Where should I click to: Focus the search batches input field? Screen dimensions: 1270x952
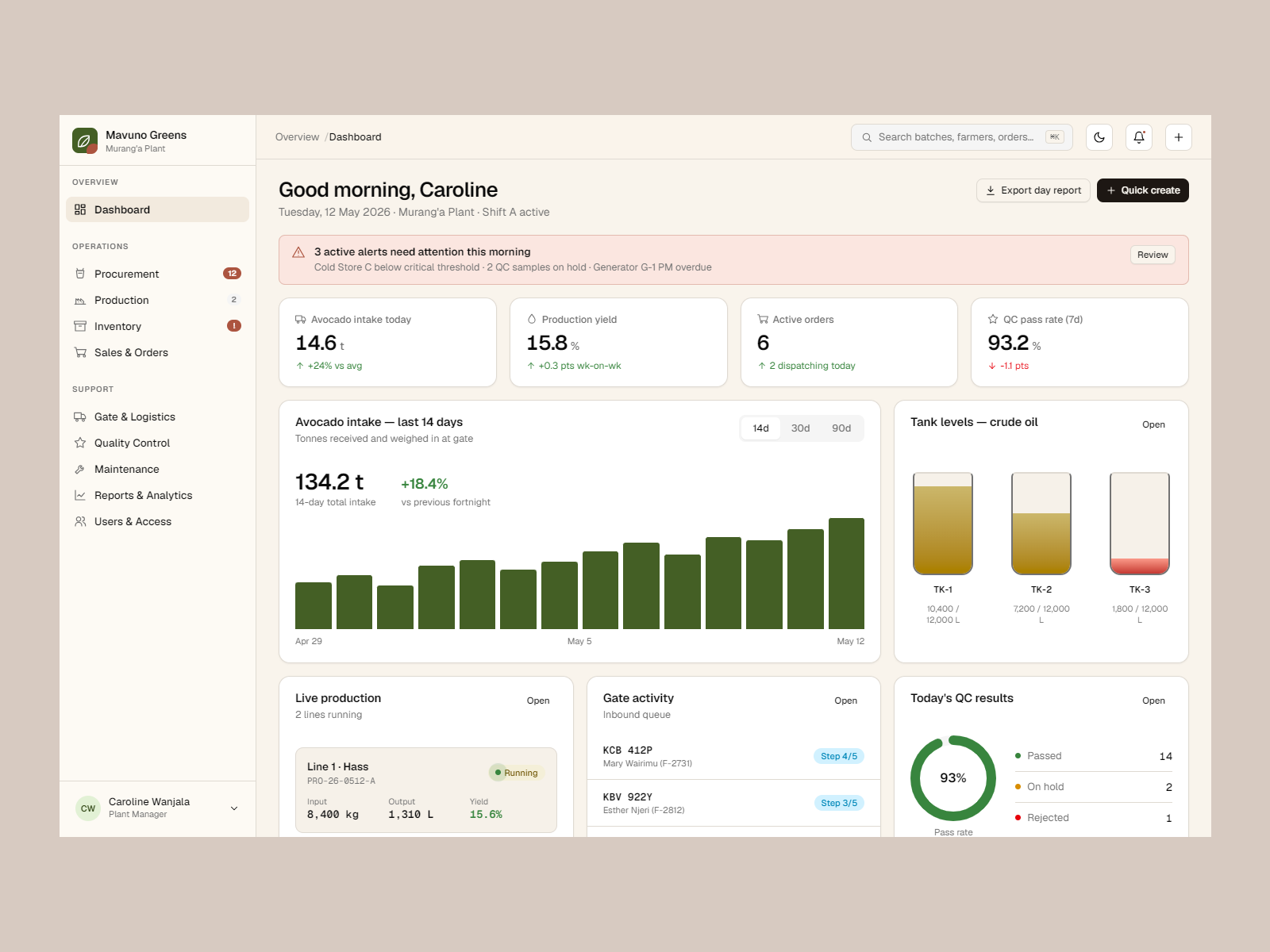(962, 137)
